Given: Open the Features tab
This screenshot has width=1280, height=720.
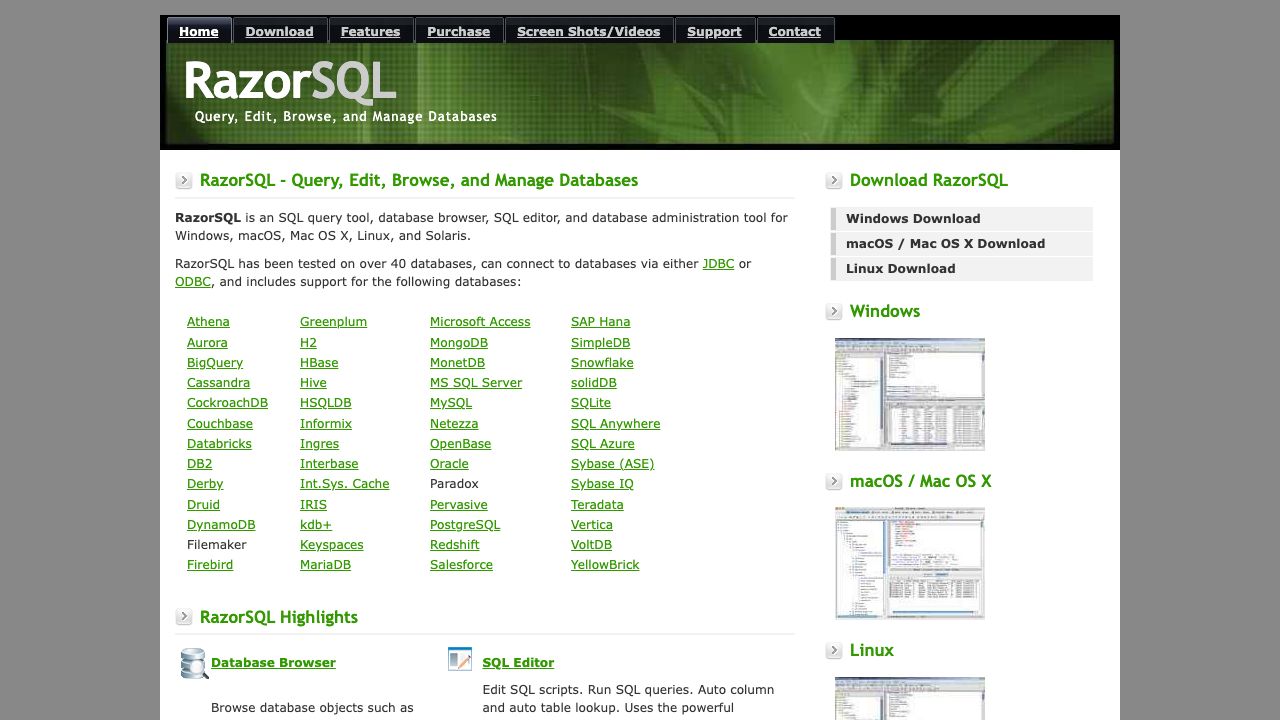Looking at the screenshot, I should 370,31.
